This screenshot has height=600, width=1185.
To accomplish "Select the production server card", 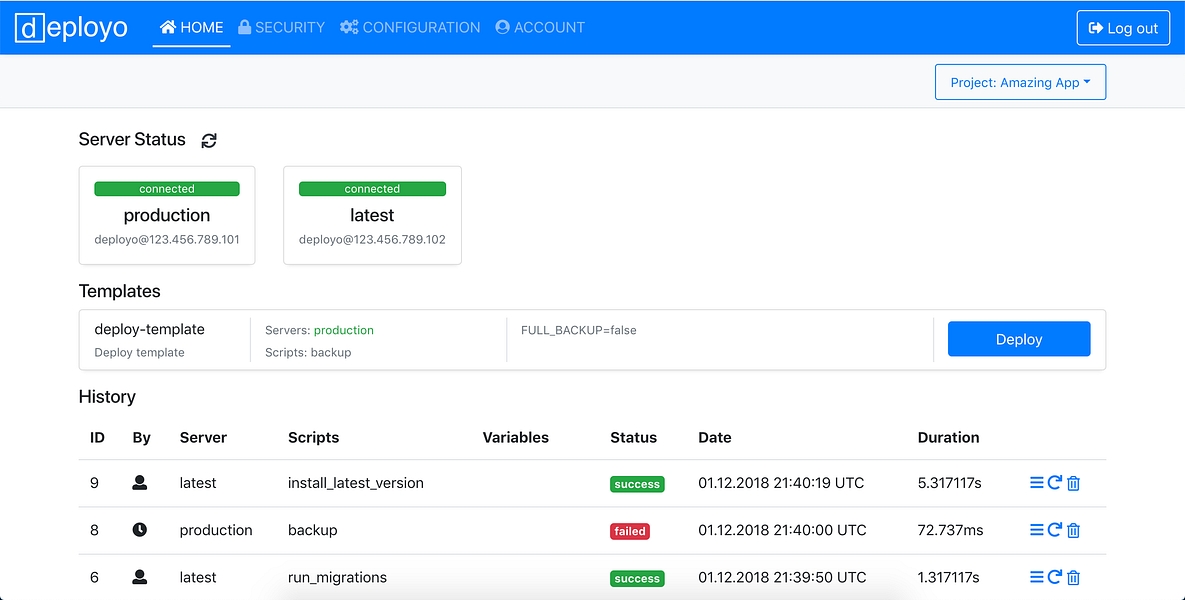I will pyautogui.click(x=167, y=215).
